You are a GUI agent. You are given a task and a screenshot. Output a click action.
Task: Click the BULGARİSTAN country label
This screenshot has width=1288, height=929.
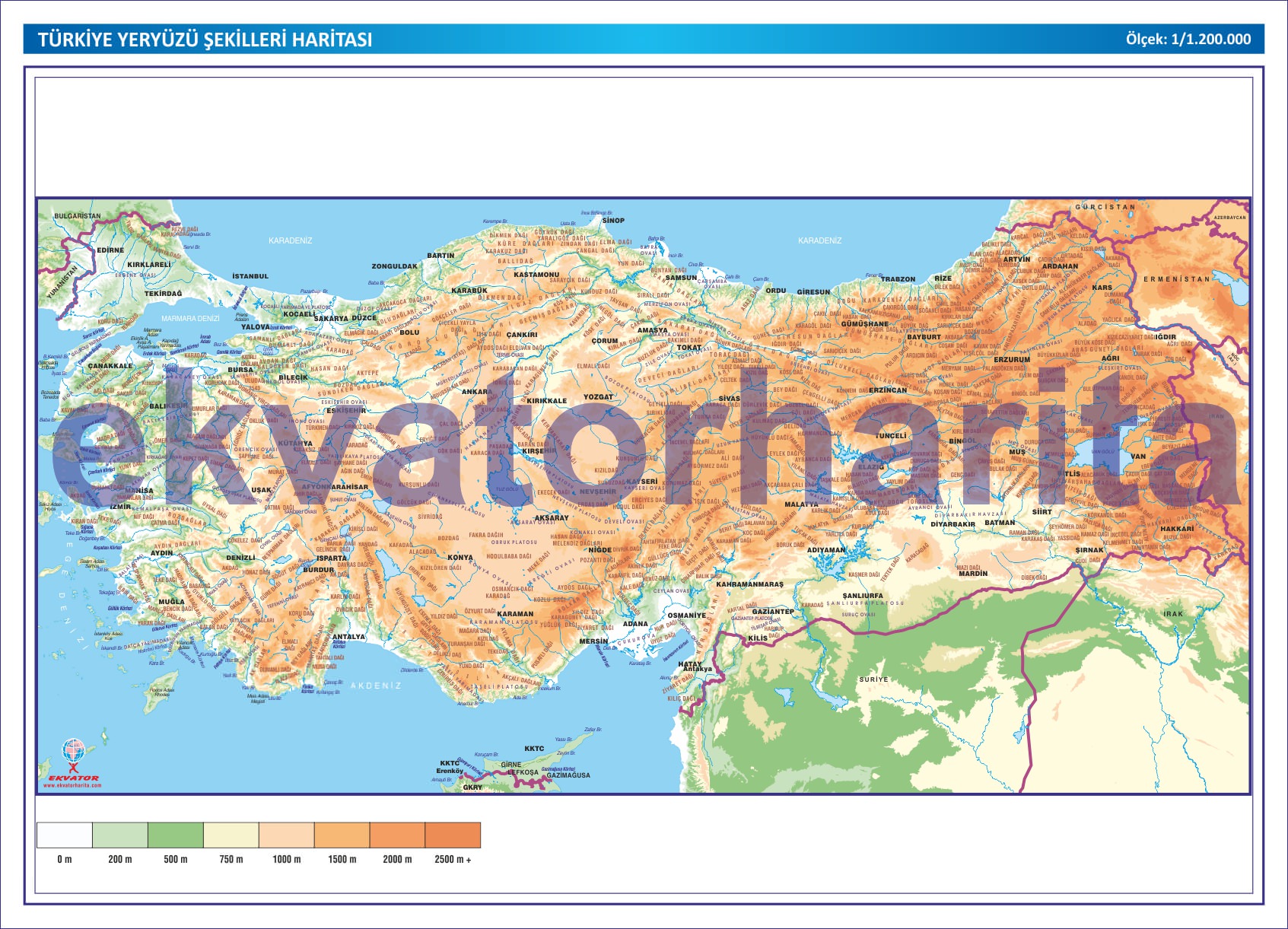tap(77, 216)
